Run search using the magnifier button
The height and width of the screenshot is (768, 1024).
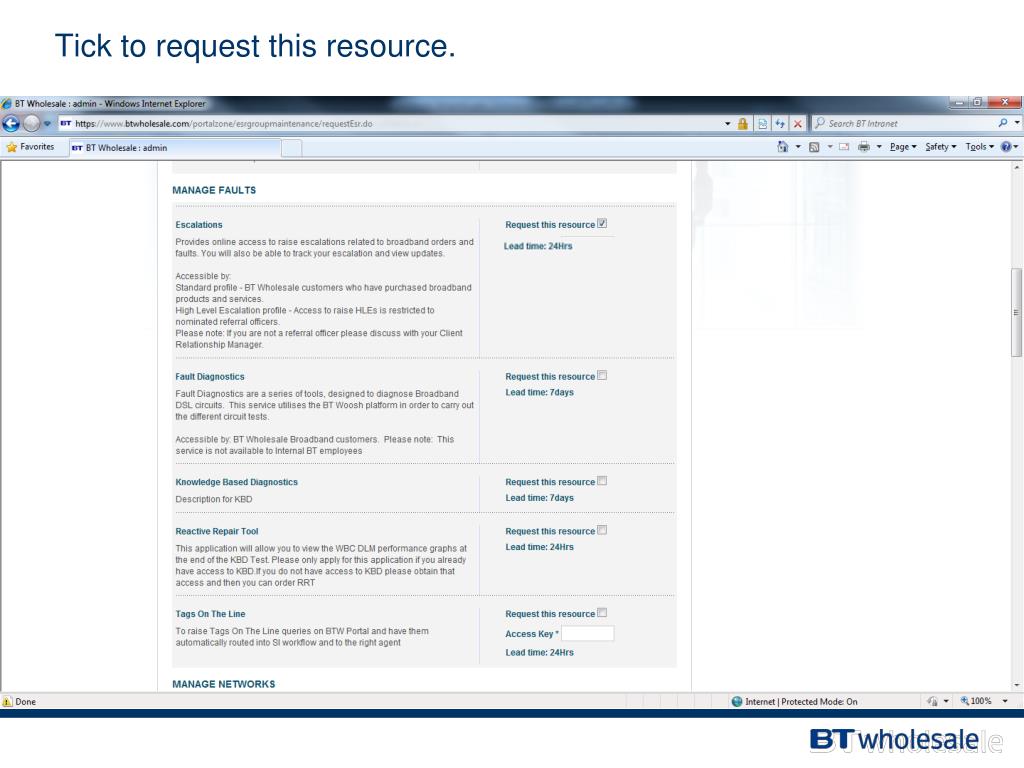(1002, 123)
